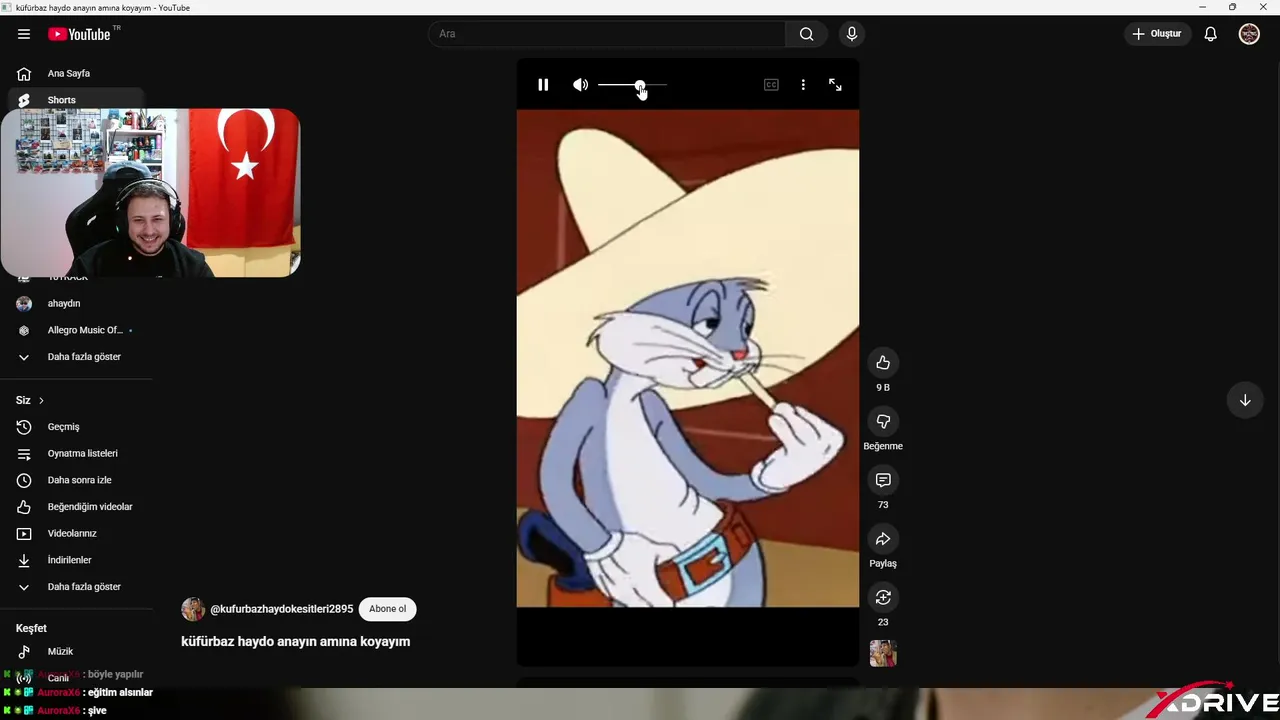Mute the video with the speaker icon
The height and width of the screenshot is (720, 1280).
[580, 85]
